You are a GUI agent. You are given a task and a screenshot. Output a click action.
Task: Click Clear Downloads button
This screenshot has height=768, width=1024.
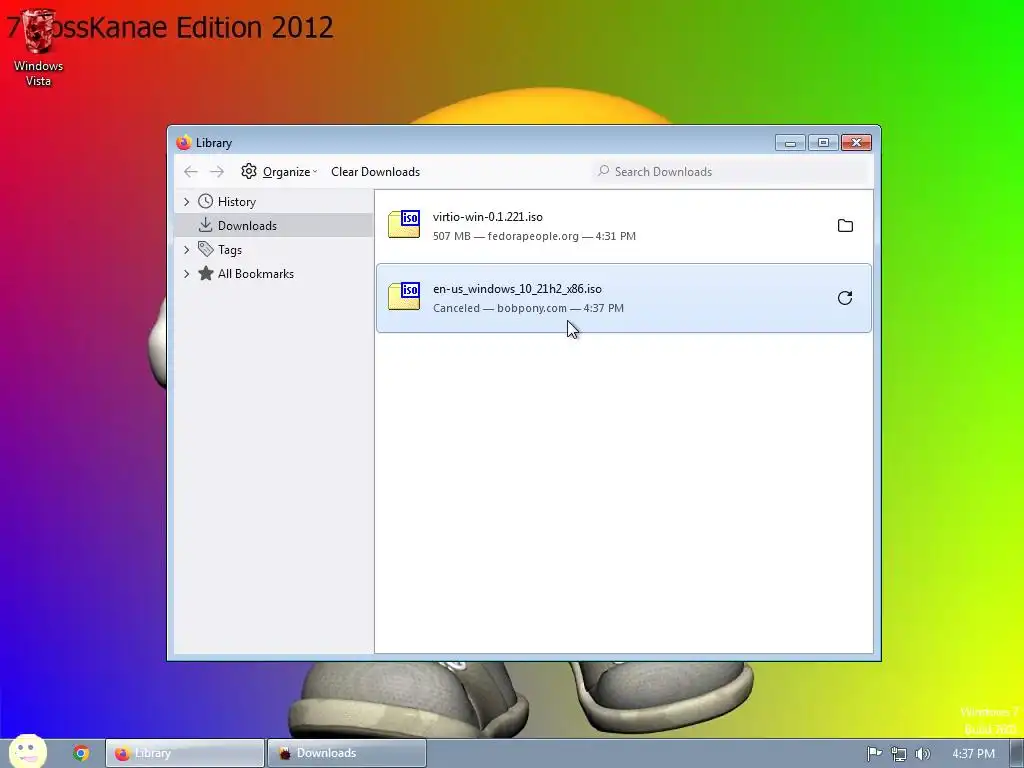pyautogui.click(x=376, y=172)
